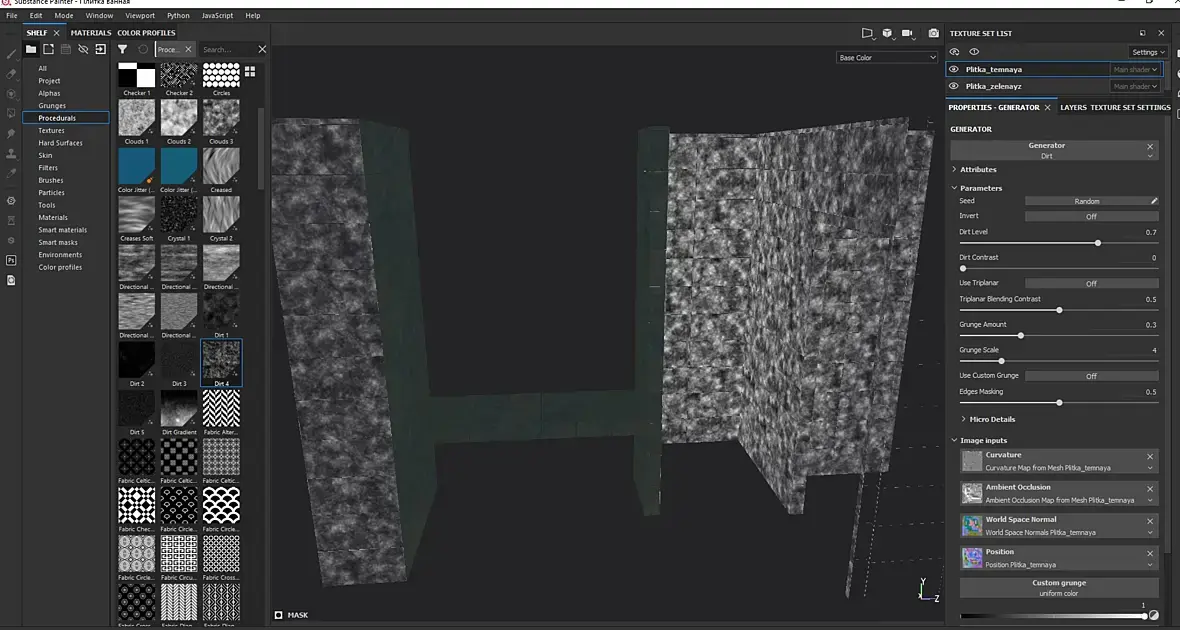Click the Export to Photoshop icon

click(x=11, y=260)
